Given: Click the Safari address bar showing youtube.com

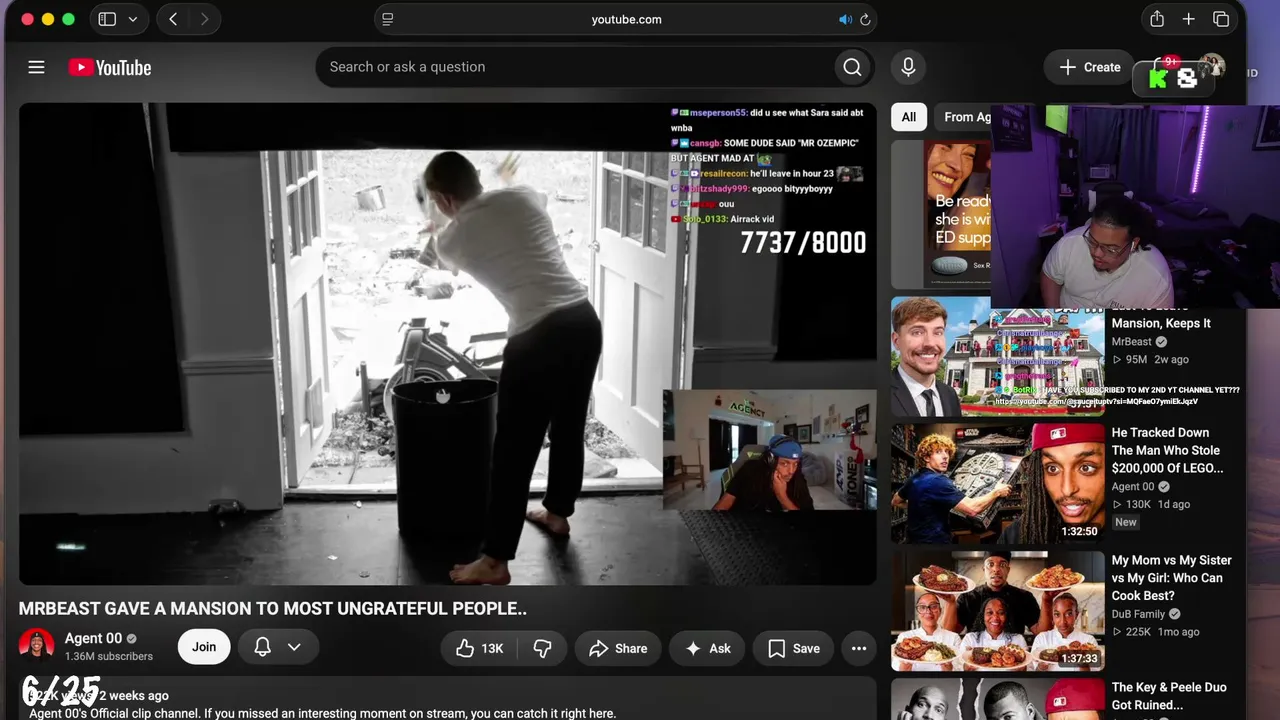Looking at the screenshot, I should click(626, 19).
